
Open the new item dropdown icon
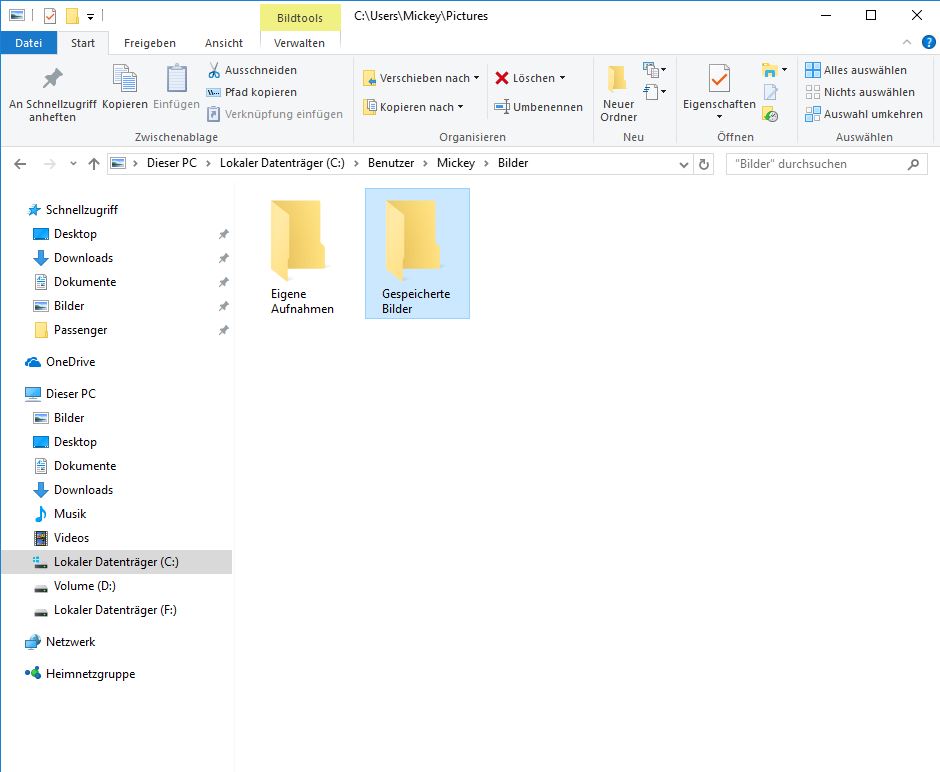(655, 70)
